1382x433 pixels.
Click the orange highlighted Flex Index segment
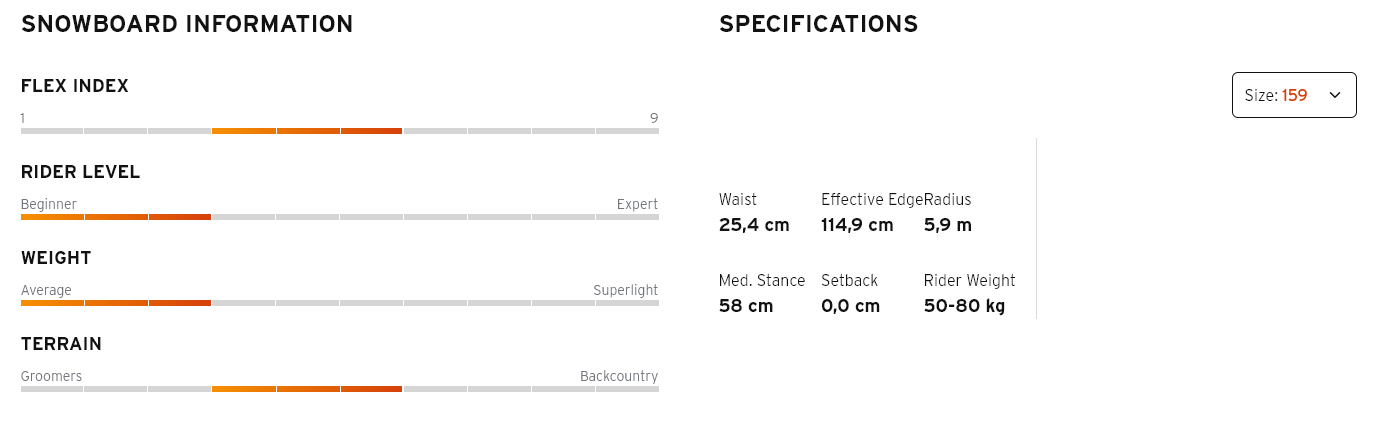307,131
